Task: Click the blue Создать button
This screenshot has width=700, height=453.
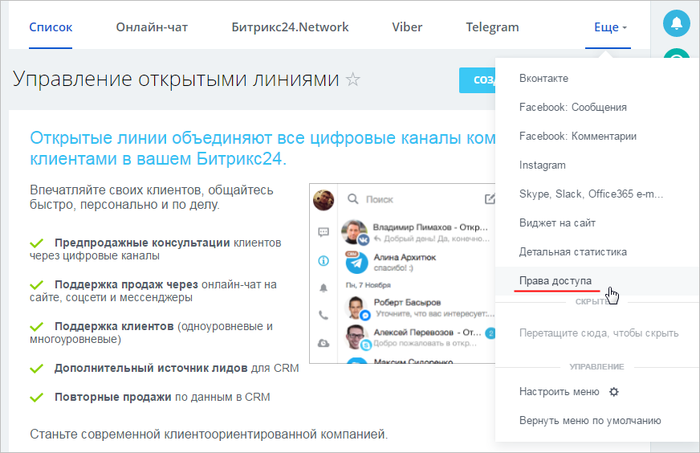Action: coord(477,80)
